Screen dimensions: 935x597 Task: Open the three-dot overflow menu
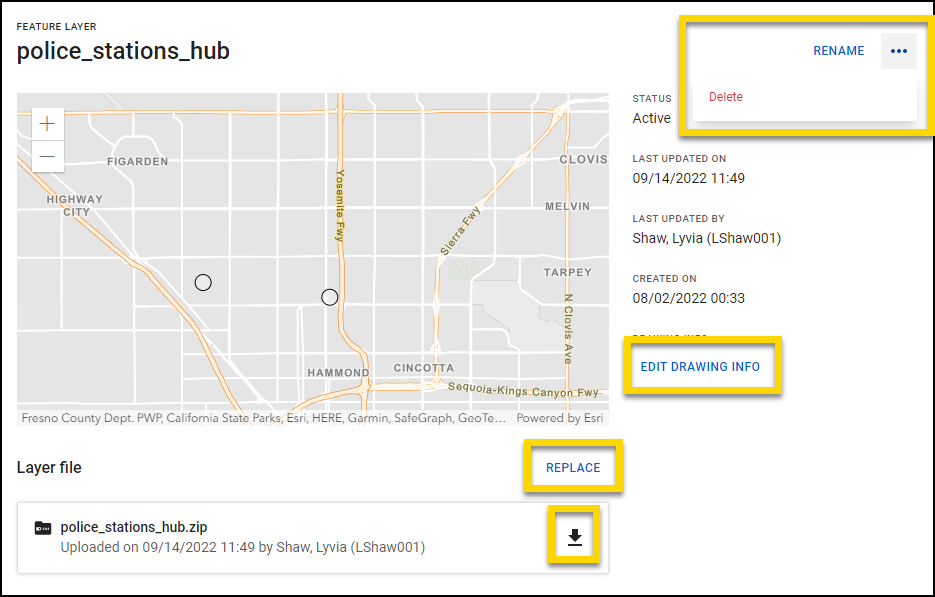[x=898, y=50]
